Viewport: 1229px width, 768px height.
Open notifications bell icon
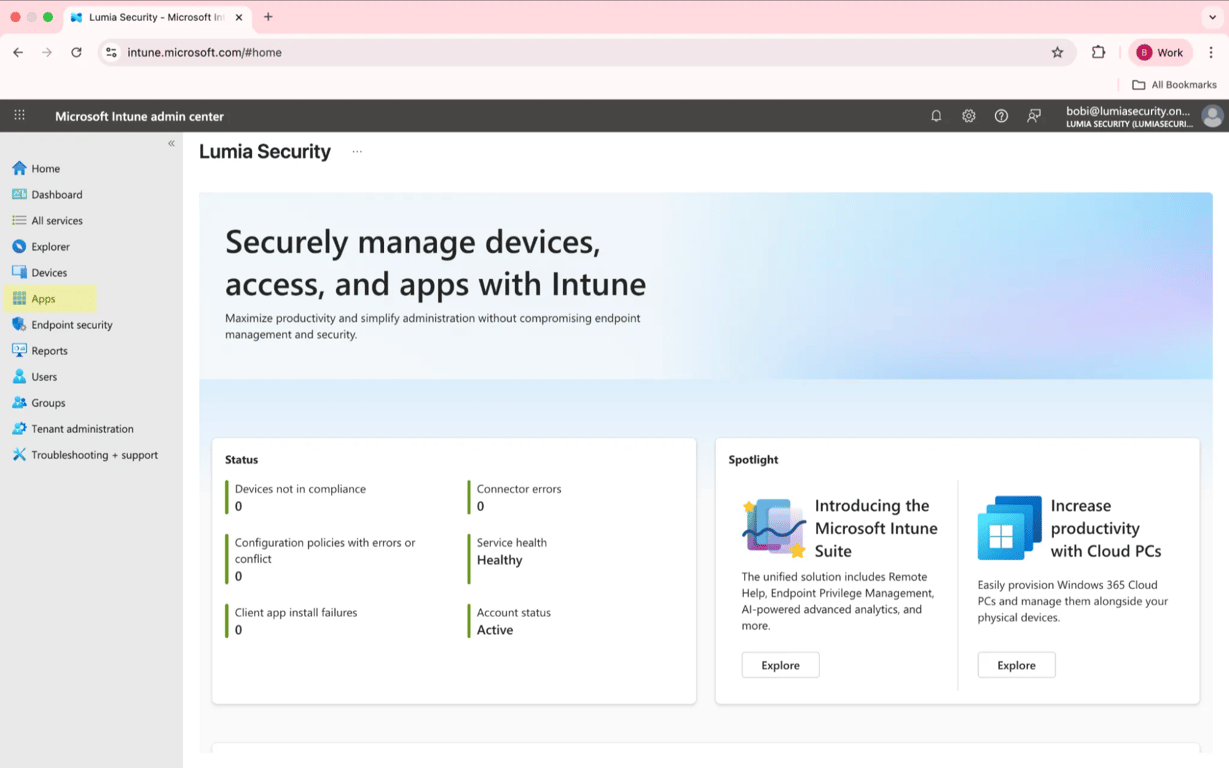pyautogui.click(x=936, y=116)
